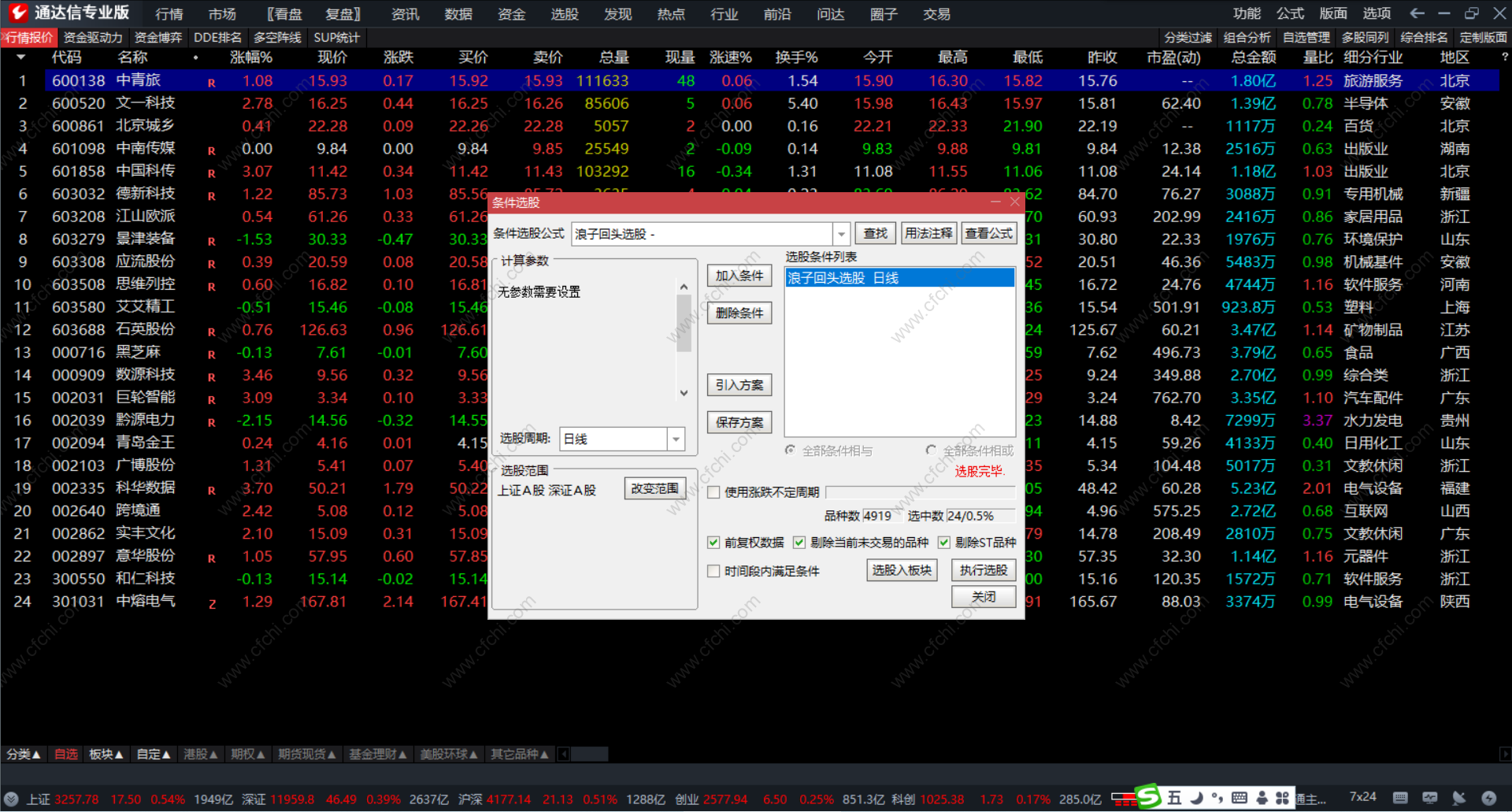The image size is (1512, 812).
Task: Click the horizontal scrollbar beside the bottom tabs
Action: pos(589,755)
